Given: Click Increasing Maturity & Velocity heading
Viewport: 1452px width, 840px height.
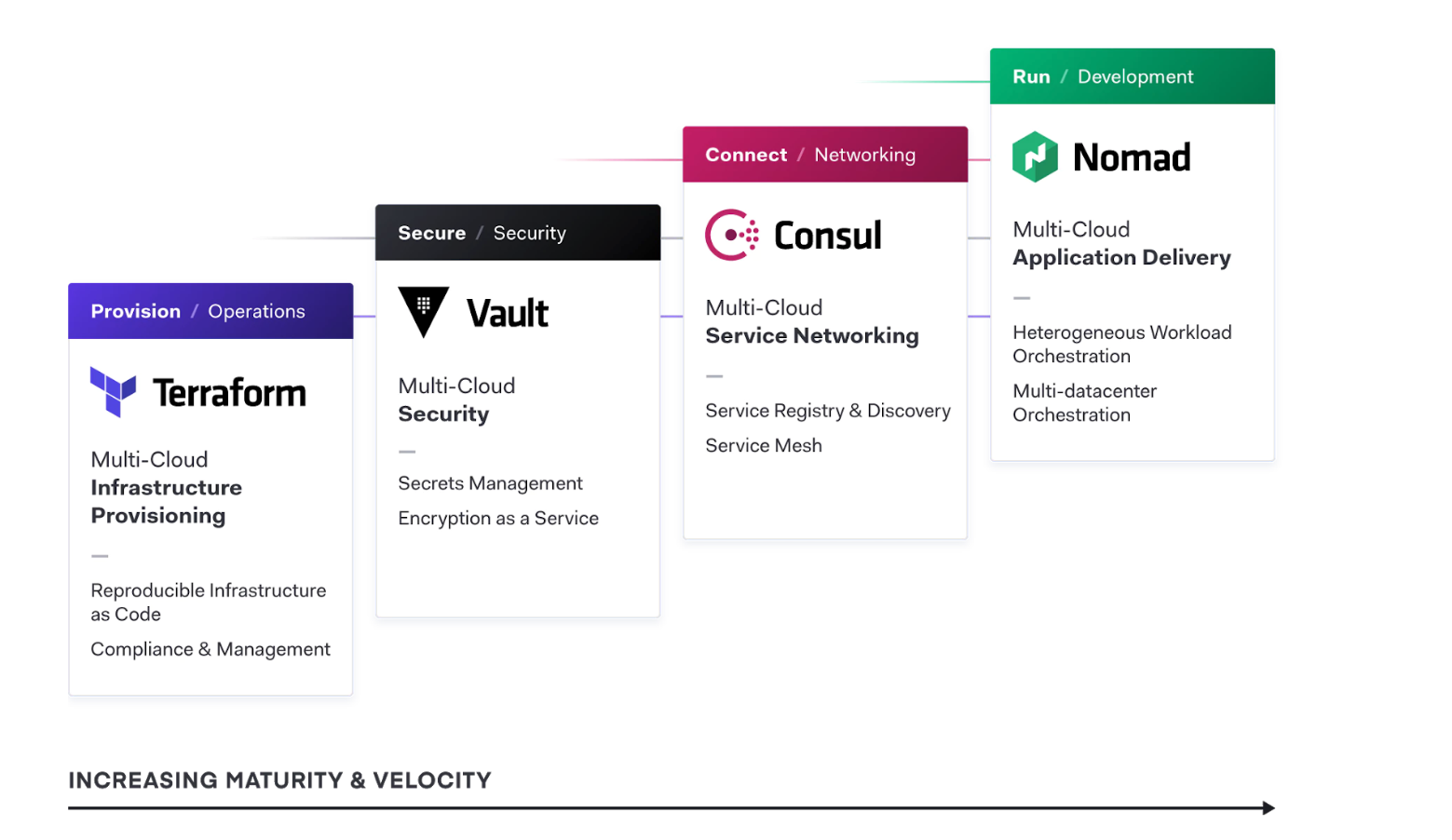Looking at the screenshot, I should (x=279, y=780).
